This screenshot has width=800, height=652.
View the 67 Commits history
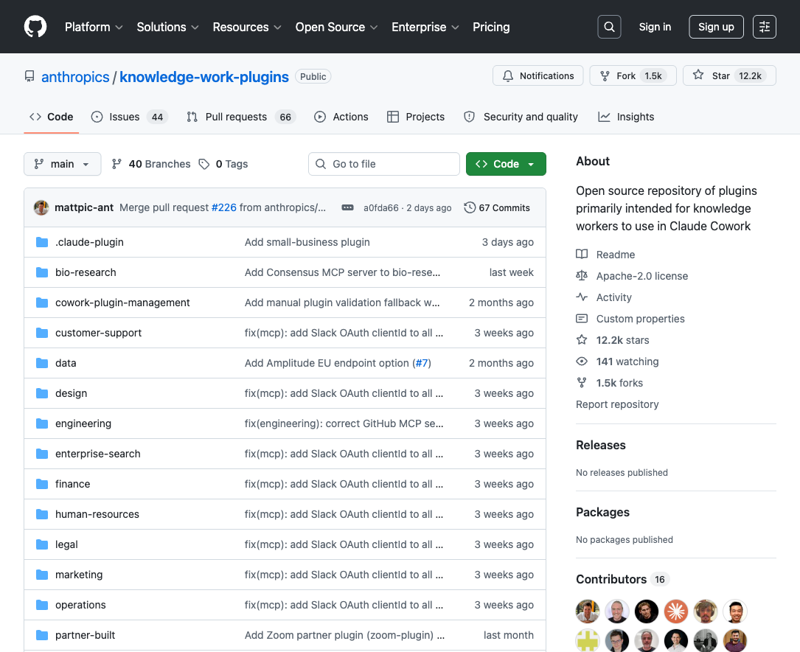(497, 208)
